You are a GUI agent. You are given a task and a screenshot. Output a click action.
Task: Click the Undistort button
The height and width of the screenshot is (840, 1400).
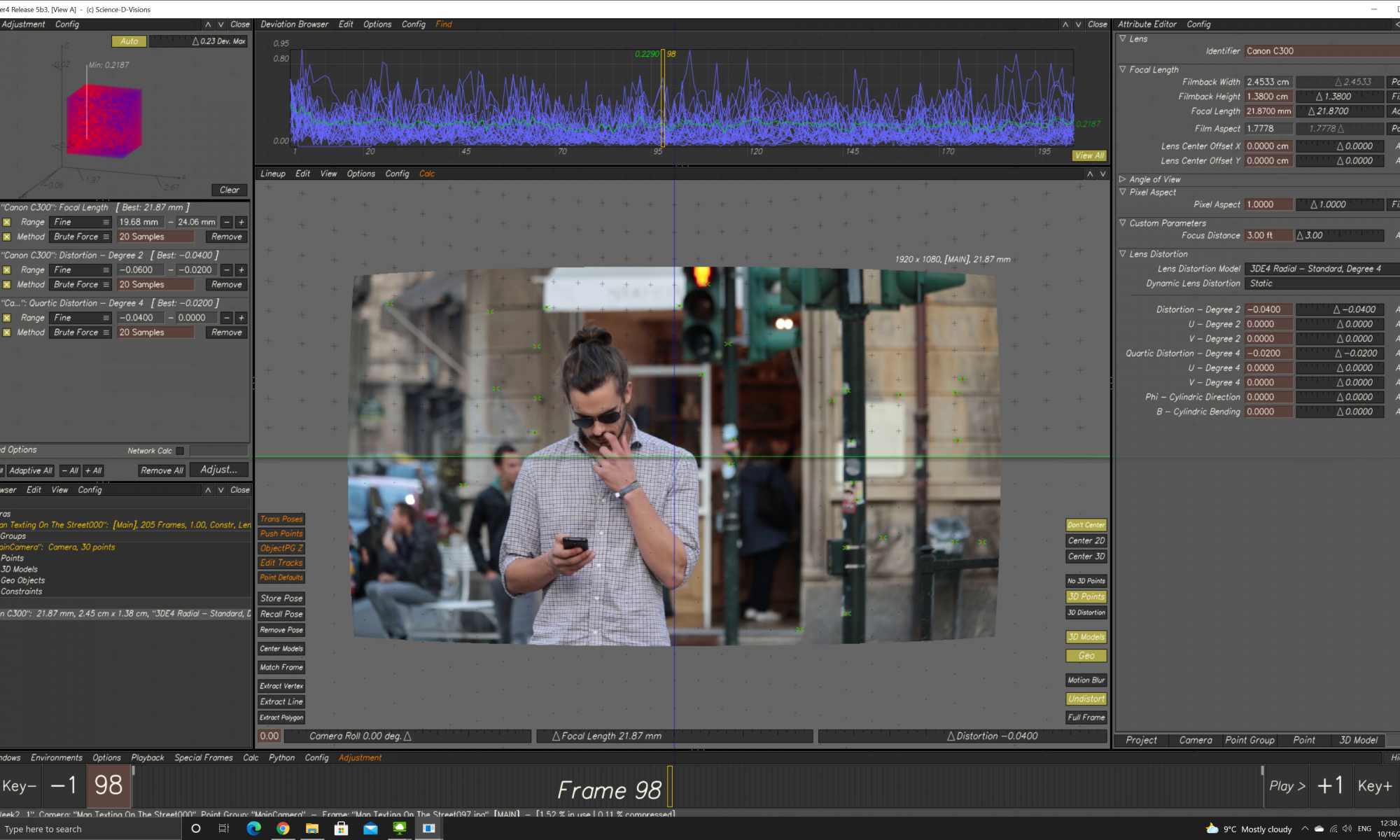point(1086,699)
